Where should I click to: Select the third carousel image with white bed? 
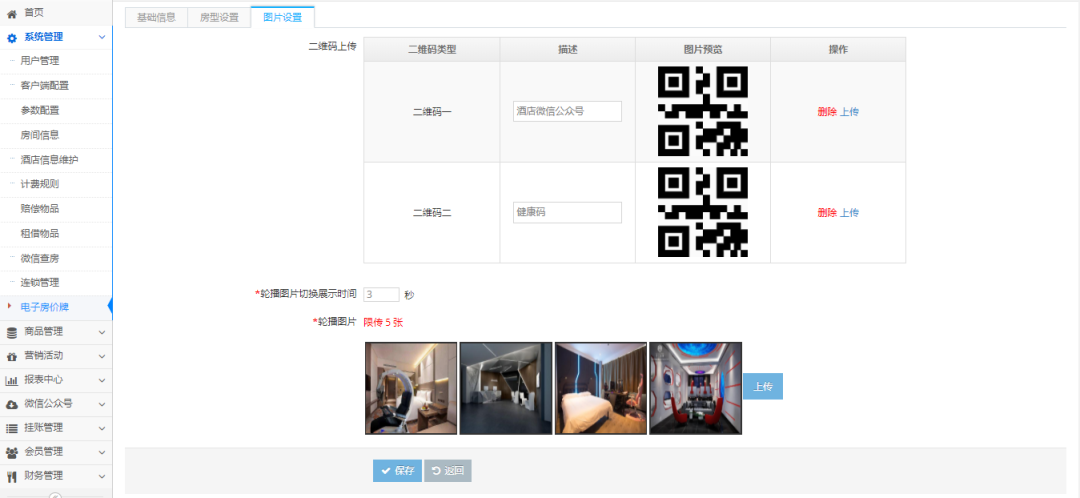601,388
